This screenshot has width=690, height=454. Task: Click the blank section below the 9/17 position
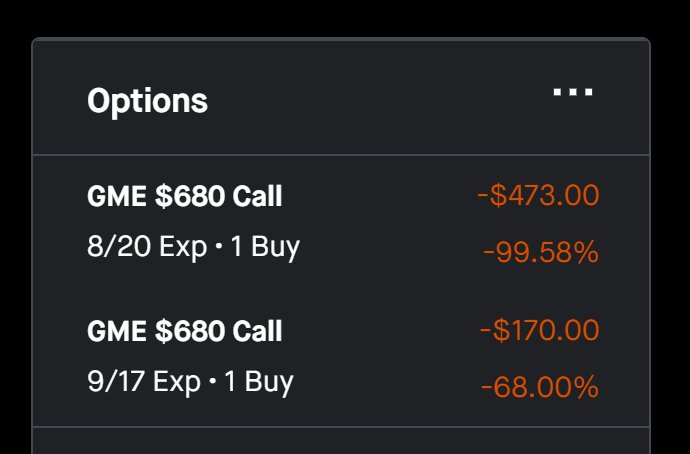click(x=341, y=441)
